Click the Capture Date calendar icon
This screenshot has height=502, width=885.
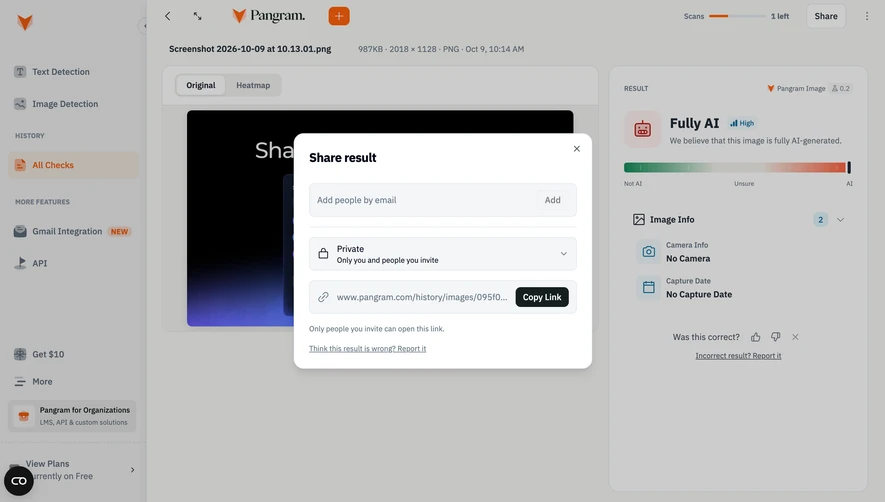tap(649, 287)
